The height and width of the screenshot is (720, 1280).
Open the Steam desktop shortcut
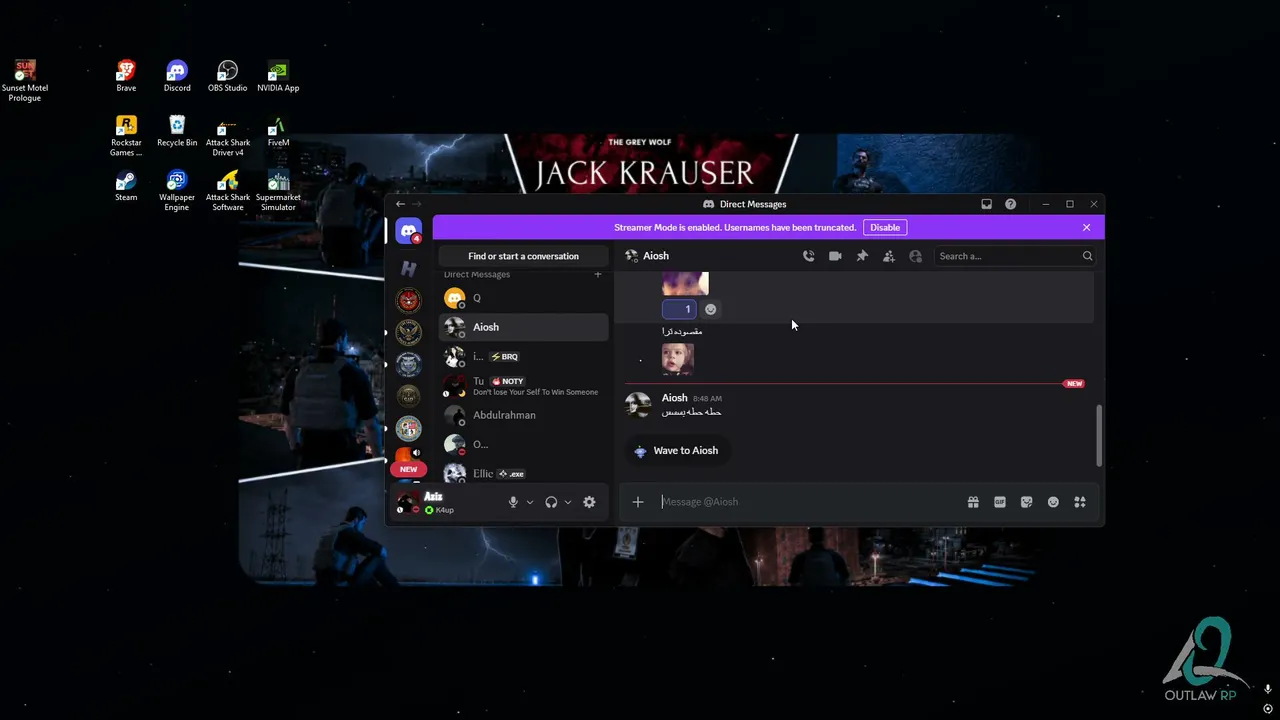[x=126, y=186]
